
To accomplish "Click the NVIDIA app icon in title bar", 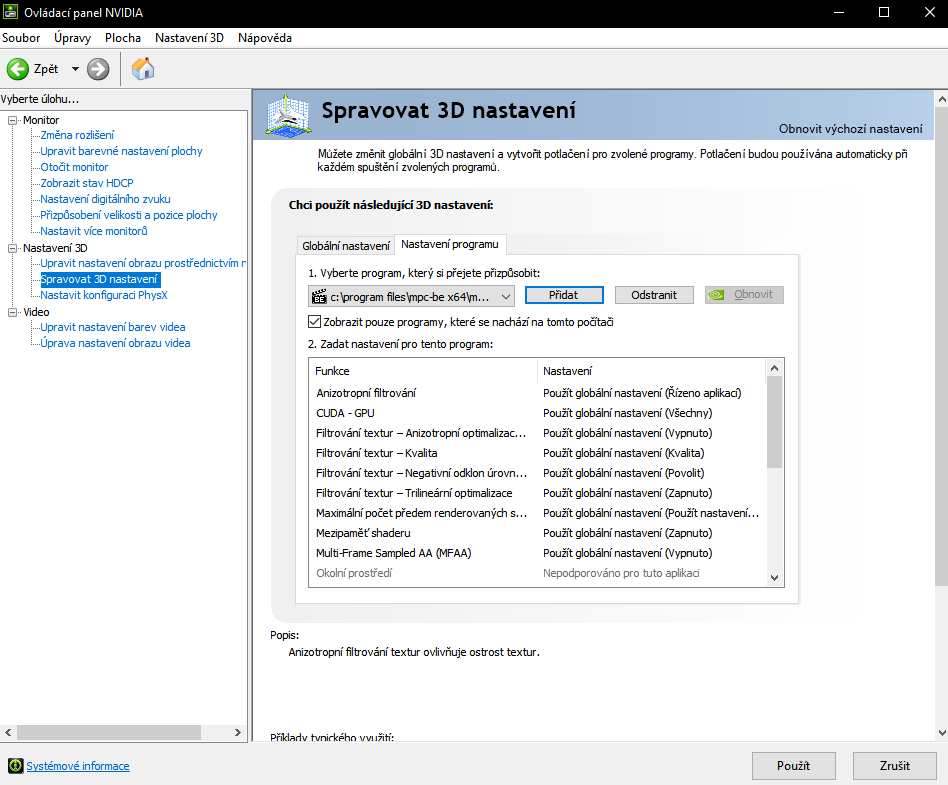I will (x=10, y=12).
